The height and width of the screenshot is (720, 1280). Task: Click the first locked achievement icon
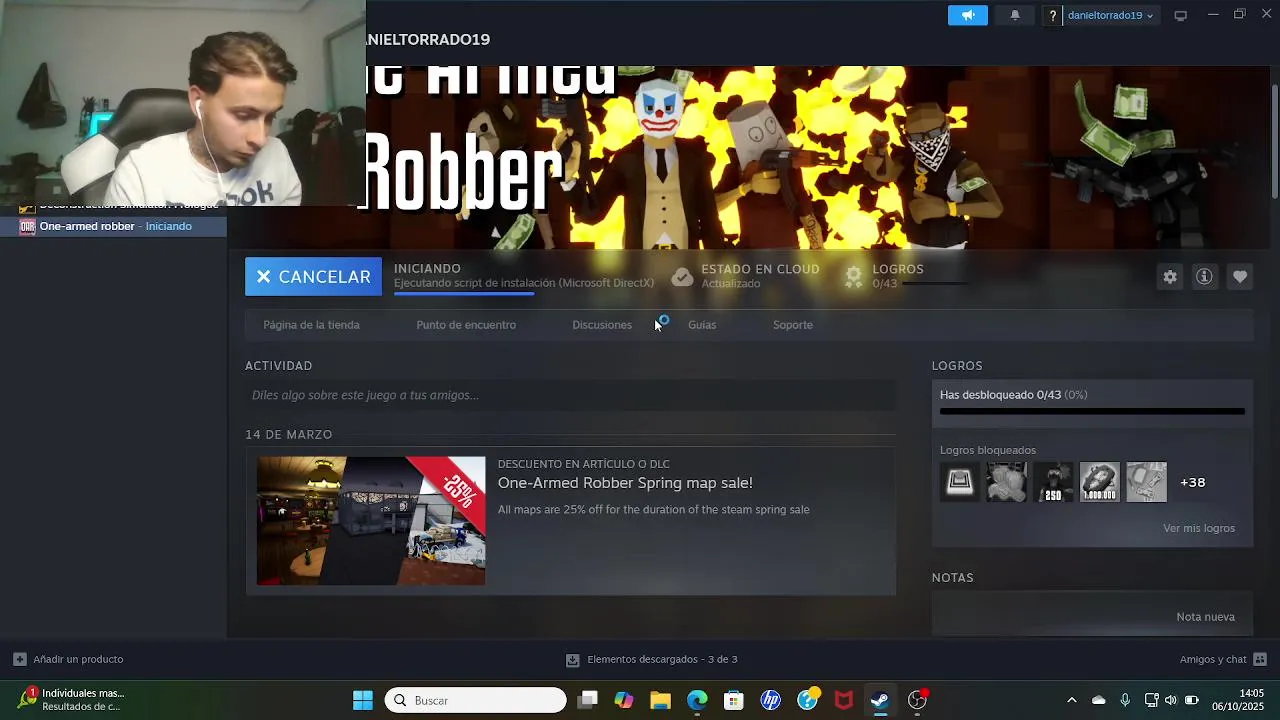960,482
